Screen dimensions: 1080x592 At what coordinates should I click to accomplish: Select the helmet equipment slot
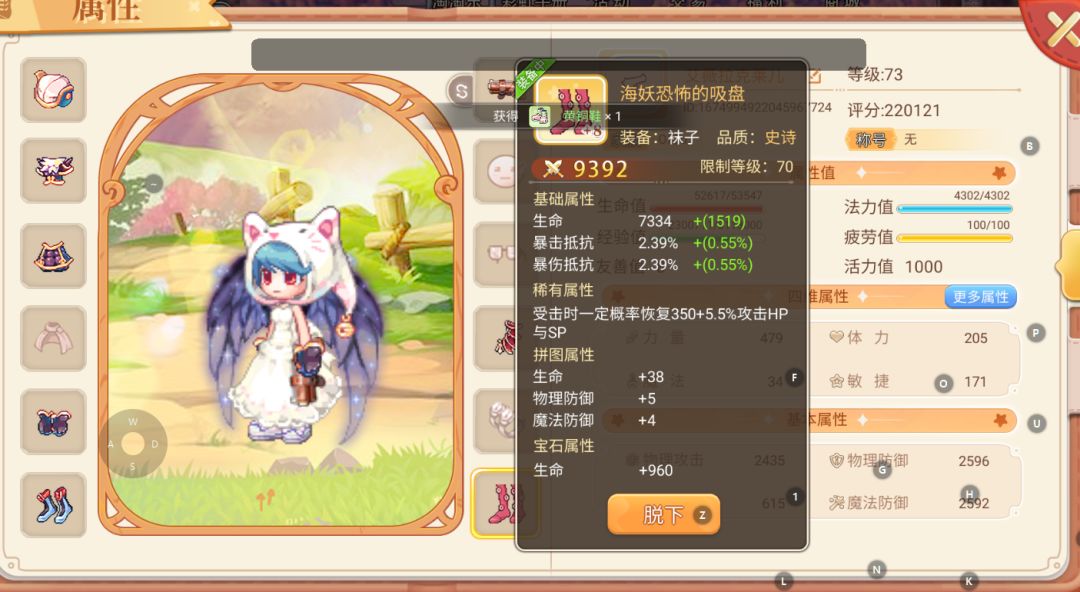(x=53, y=90)
